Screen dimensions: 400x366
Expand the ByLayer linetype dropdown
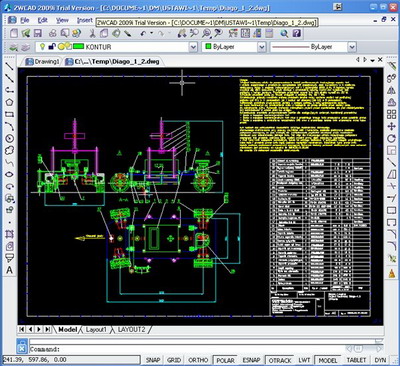tap(352, 47)
